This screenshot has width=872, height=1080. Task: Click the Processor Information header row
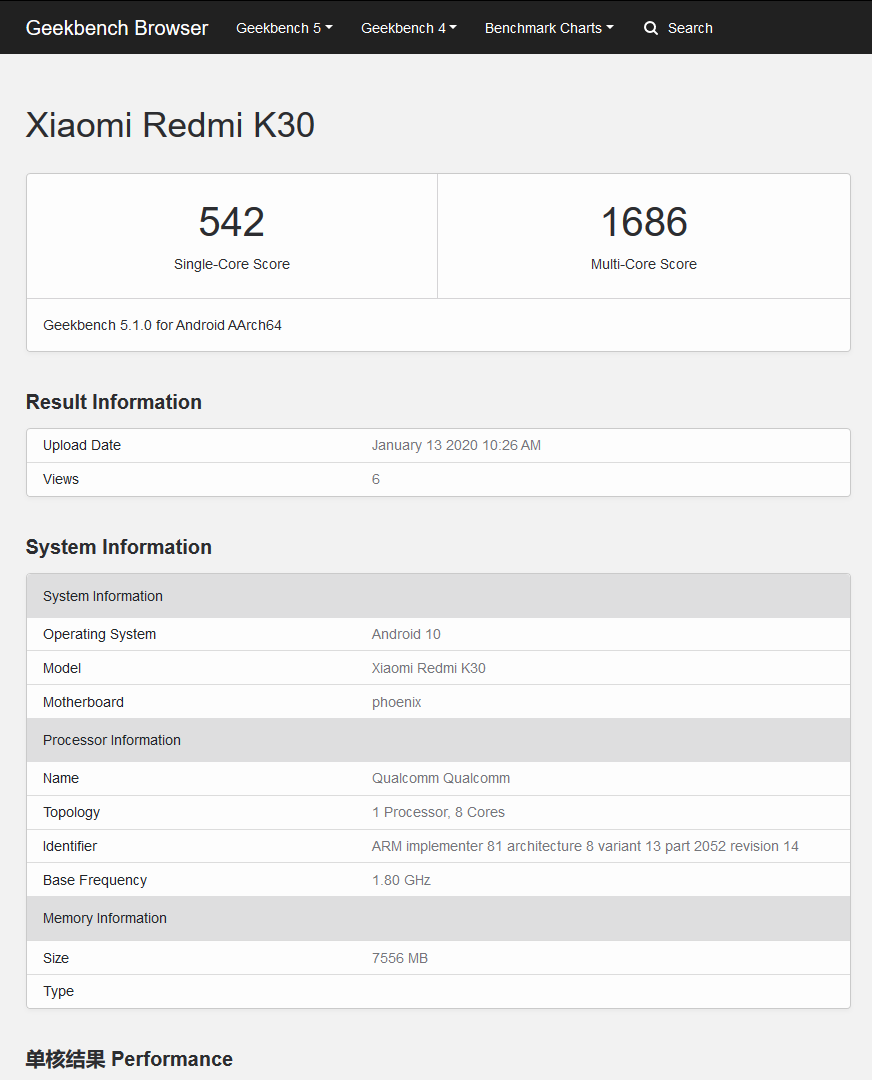pos(438,740)
